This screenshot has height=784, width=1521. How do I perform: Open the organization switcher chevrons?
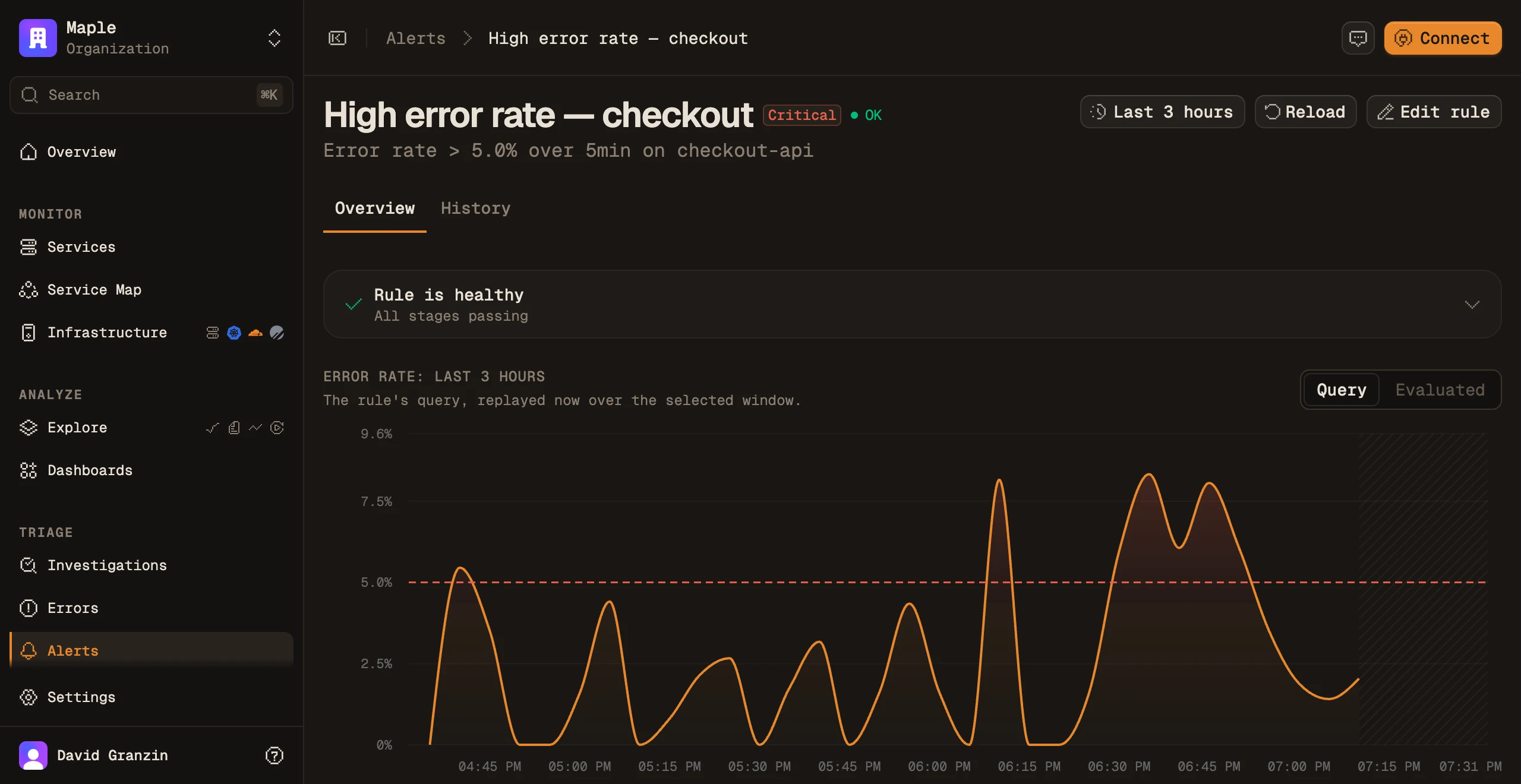[x=274, y=38]
